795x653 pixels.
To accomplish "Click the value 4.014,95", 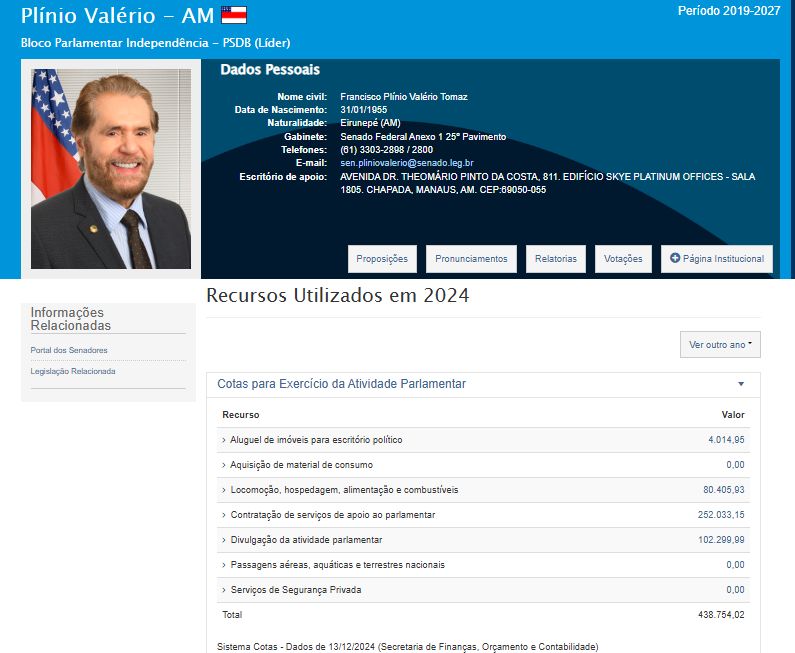I will pyautogui.click(x=726, y=440).
